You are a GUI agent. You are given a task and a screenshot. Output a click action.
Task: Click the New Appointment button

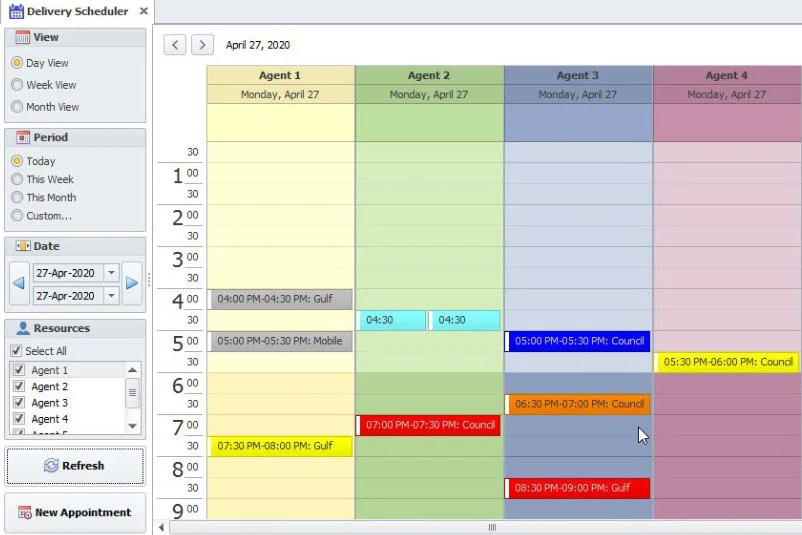pyautogui.click(x=75, y=512)
